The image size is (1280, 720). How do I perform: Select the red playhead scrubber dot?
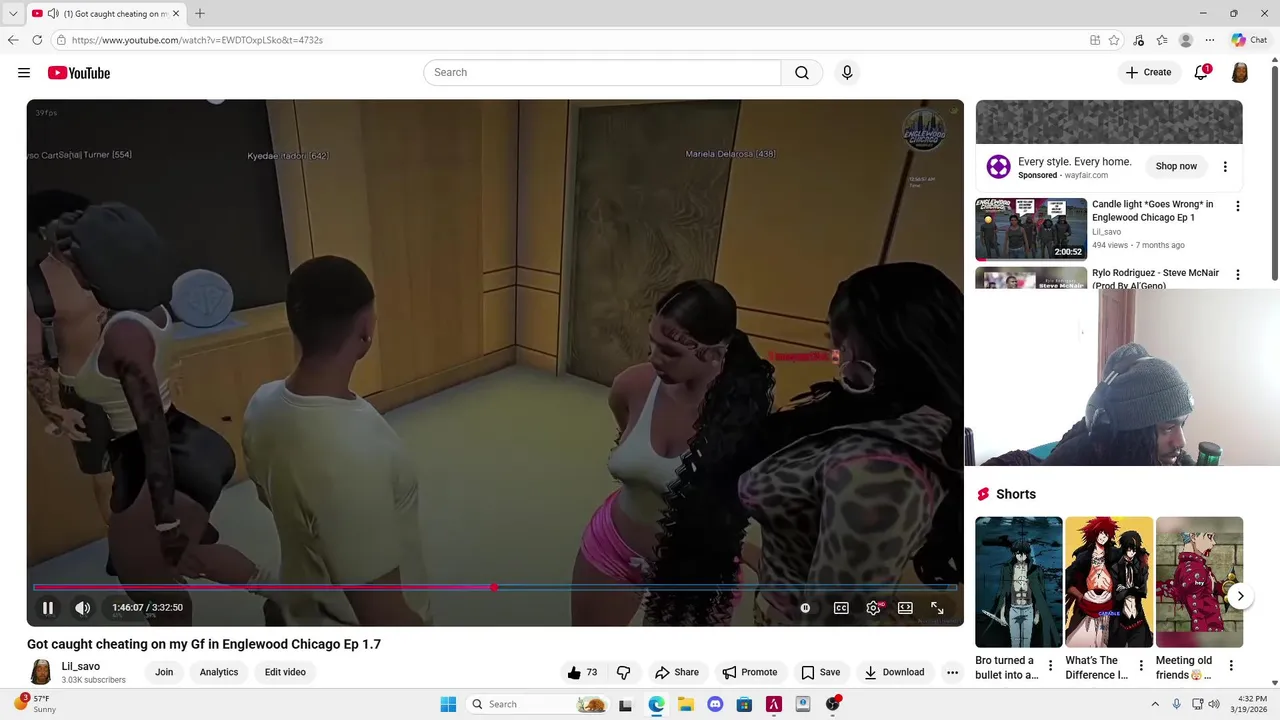(494, 587)
